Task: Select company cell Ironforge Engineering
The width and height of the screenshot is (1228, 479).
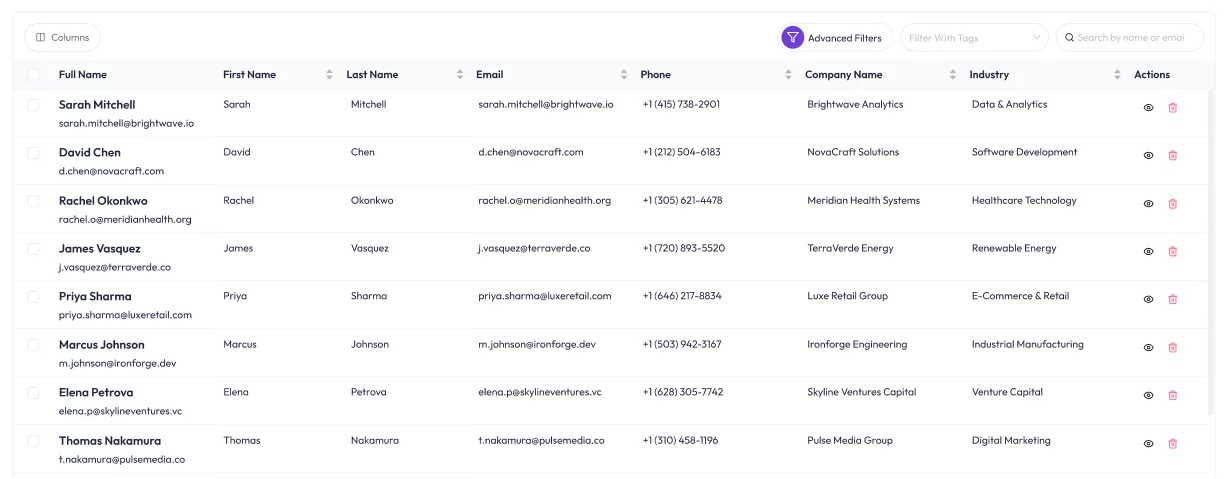Action: pyautogui.click(x=857, y=345)
